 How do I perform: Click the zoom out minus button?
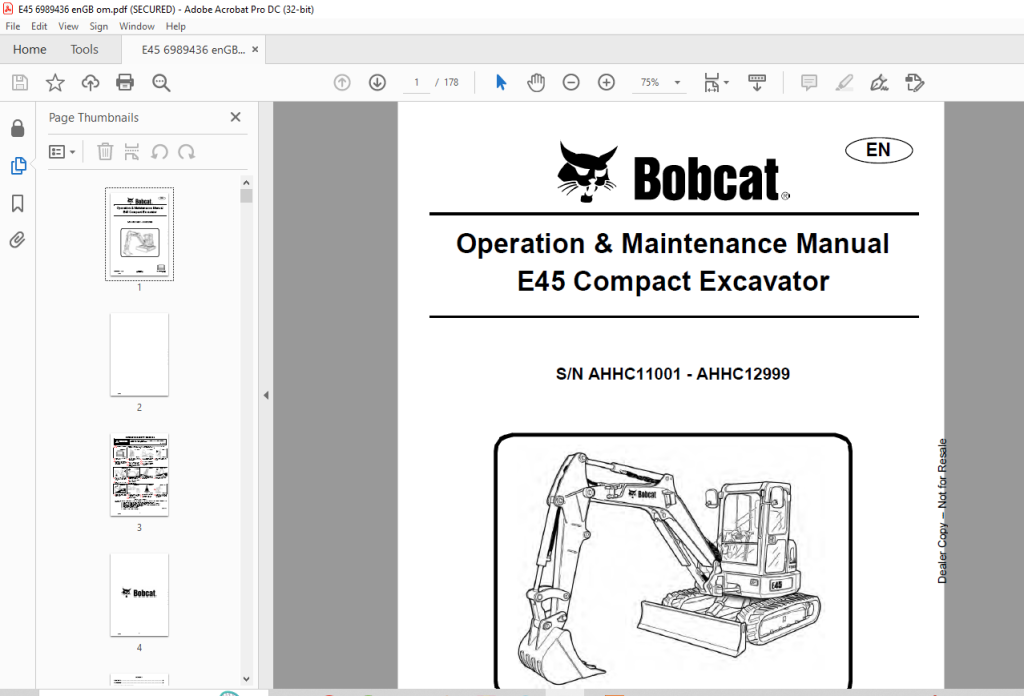(571, 82)
